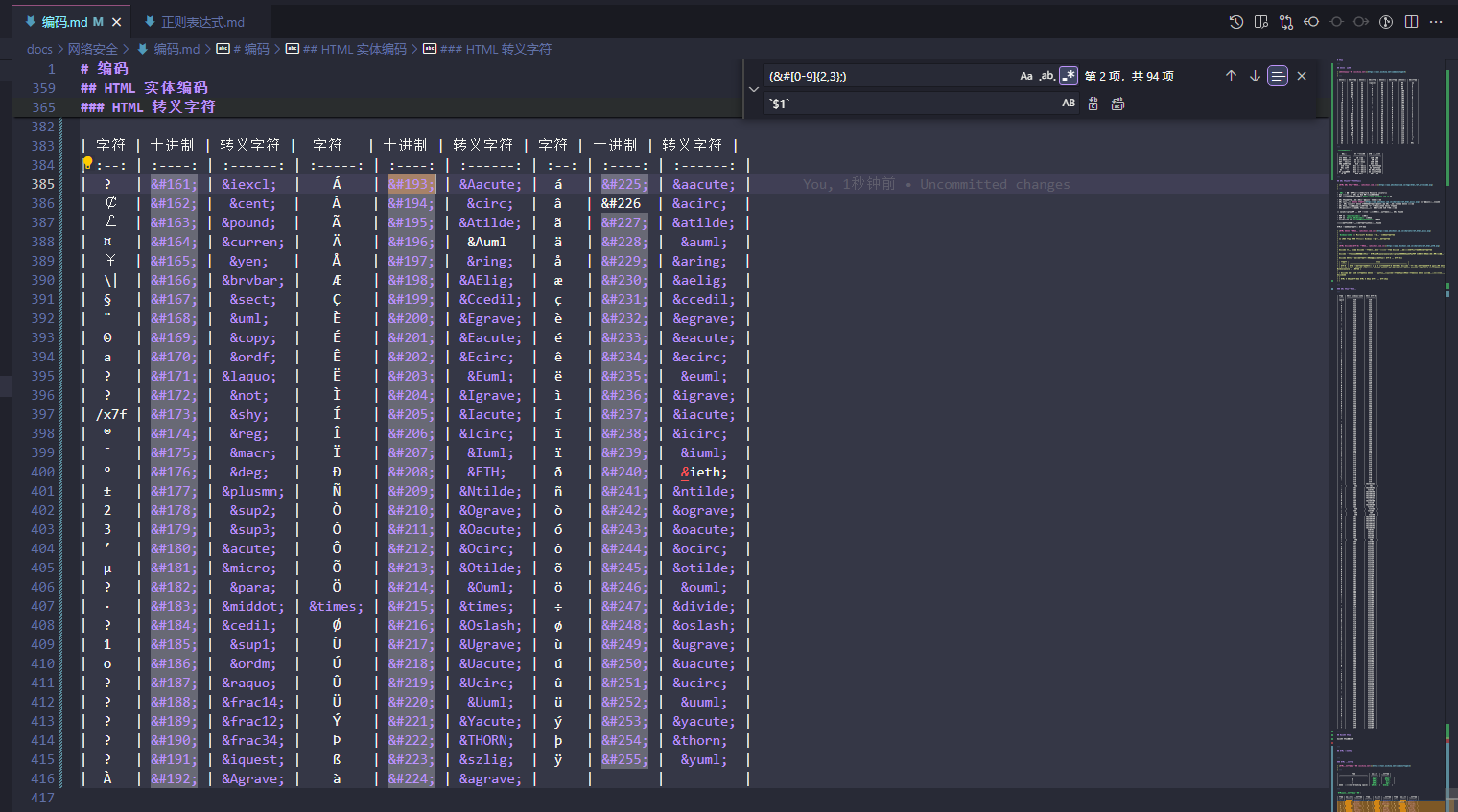Screen dimensions: 1458x812
Task: Open breadcrumb 'docs' folder dropdown
Action: (x=39, y=49)
